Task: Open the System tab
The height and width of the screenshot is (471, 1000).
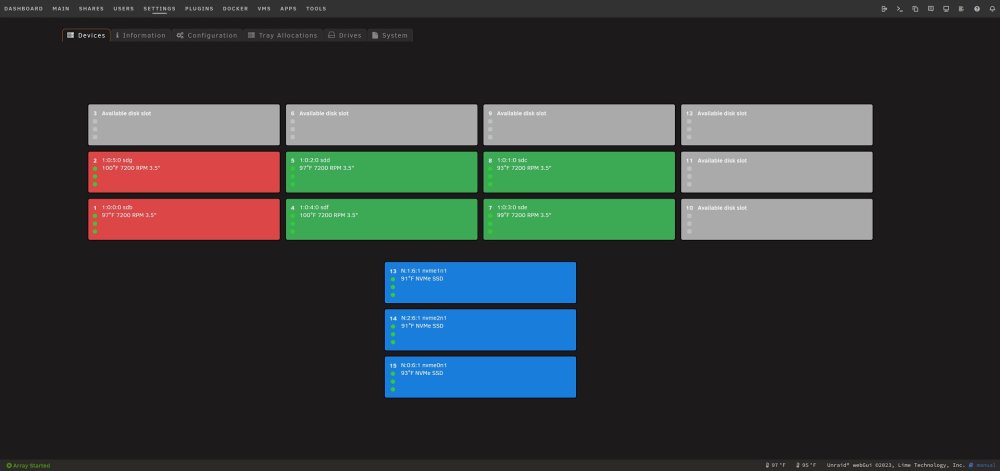Action: pos(390,36)
